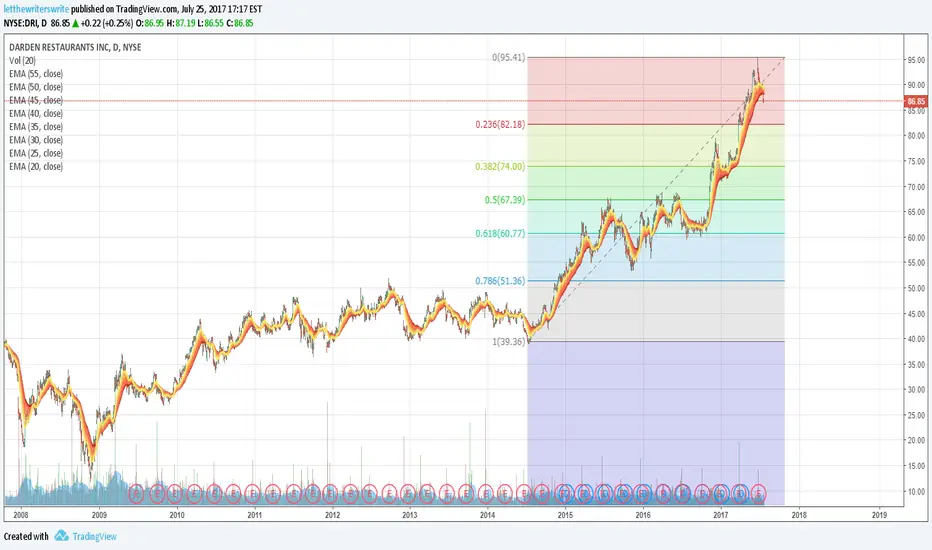Screen dimensions: 932x550
Task: Select the EMA (30, close) indicator label
Action: 36,140
